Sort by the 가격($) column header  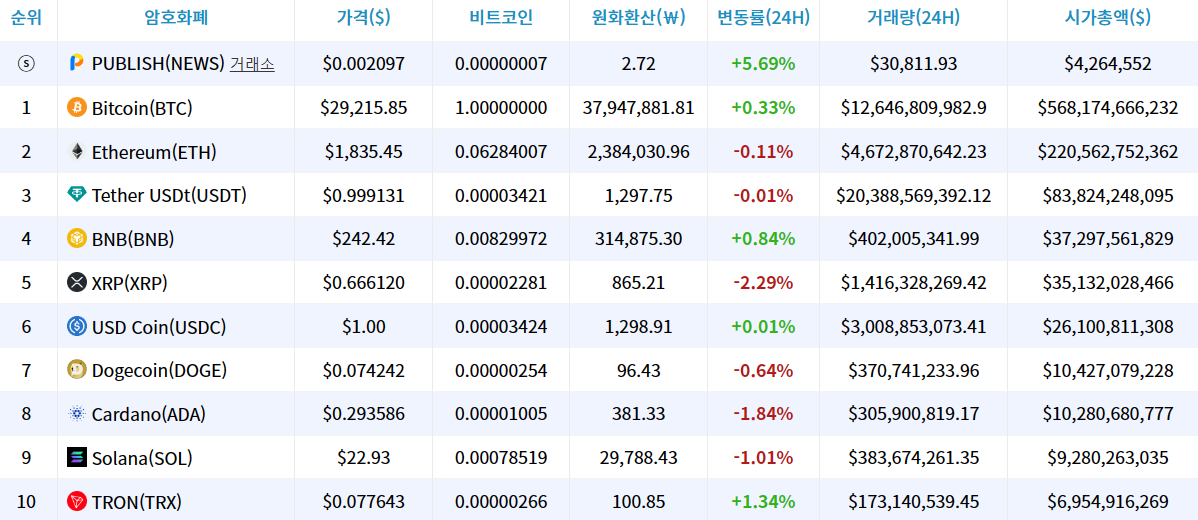point(364,18)
